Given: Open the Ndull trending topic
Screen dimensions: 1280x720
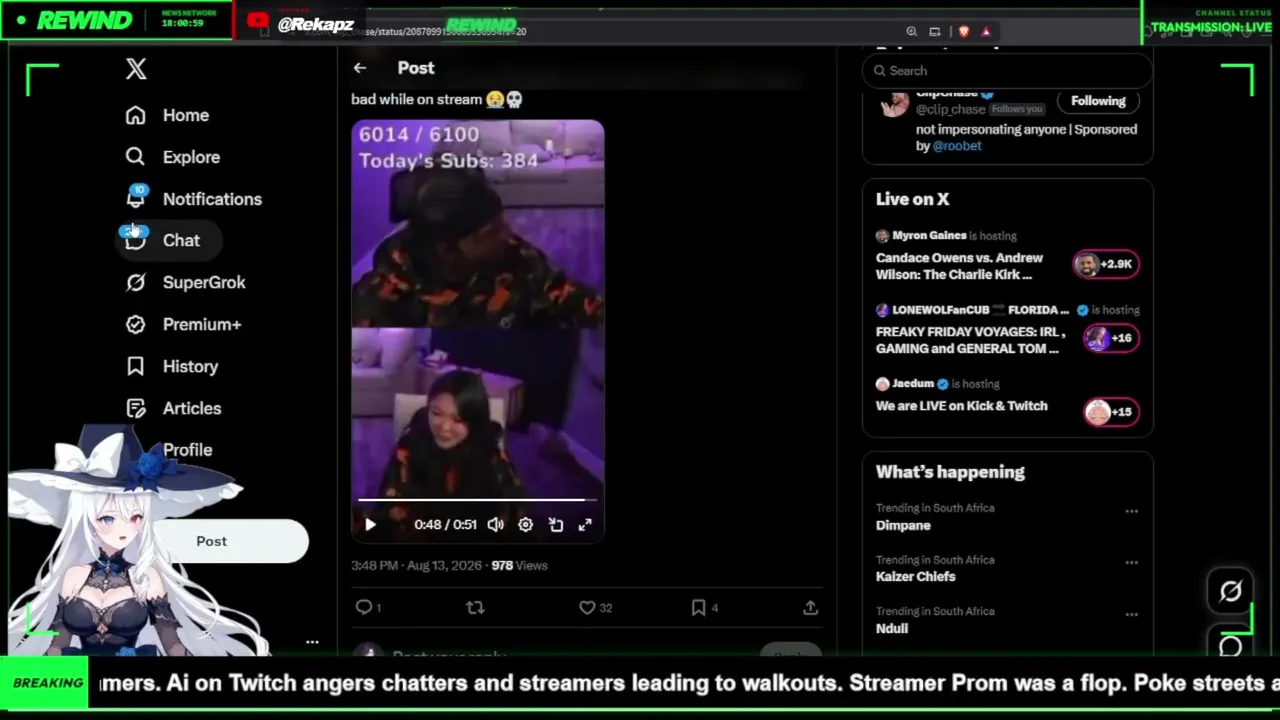Looking at the screenshot, I should pos(892,628).
